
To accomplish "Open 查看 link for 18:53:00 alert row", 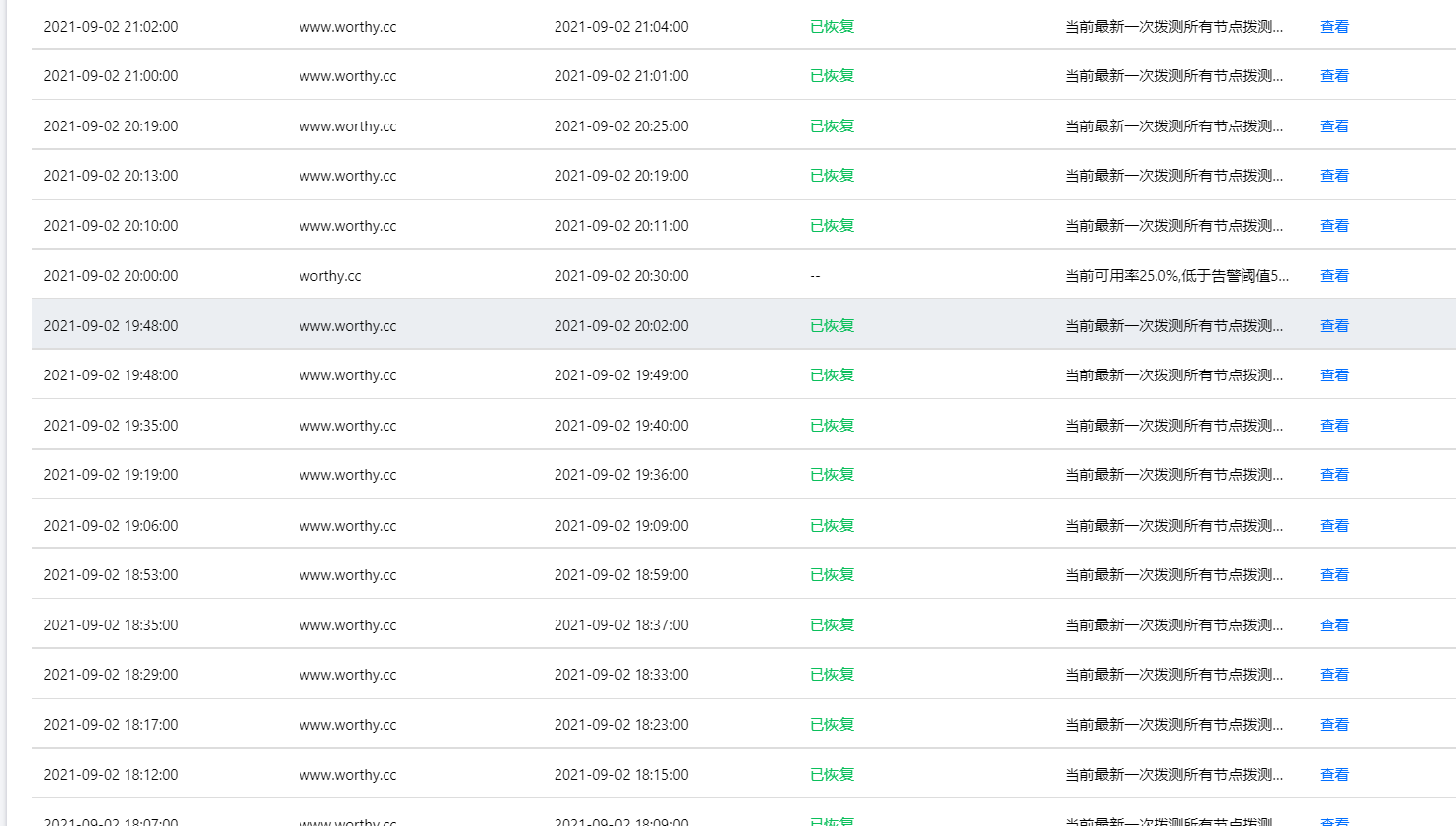I will coord(1334,575).
